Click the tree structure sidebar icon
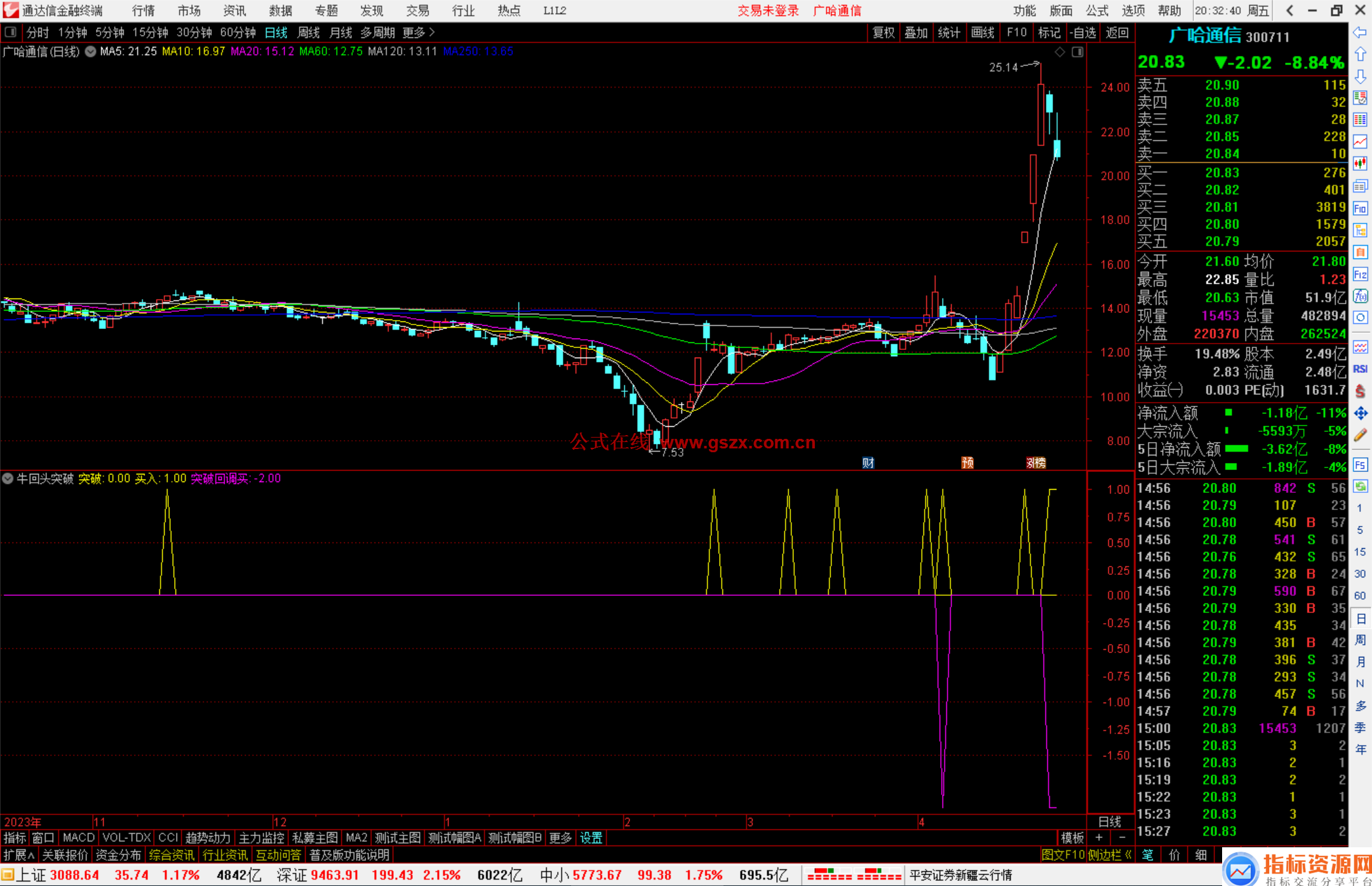The height and width of the screenshot is (886, 1372). tap(1360, 230)
